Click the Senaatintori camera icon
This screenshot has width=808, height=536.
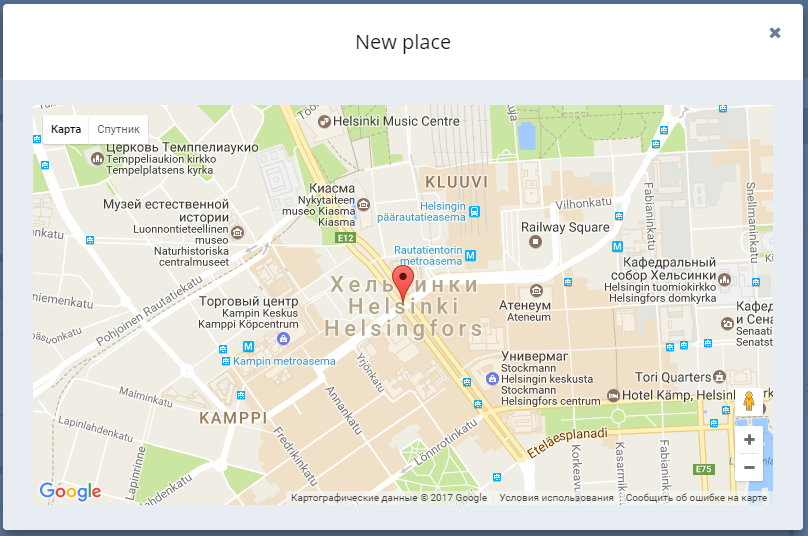click(x=727, y=324)
